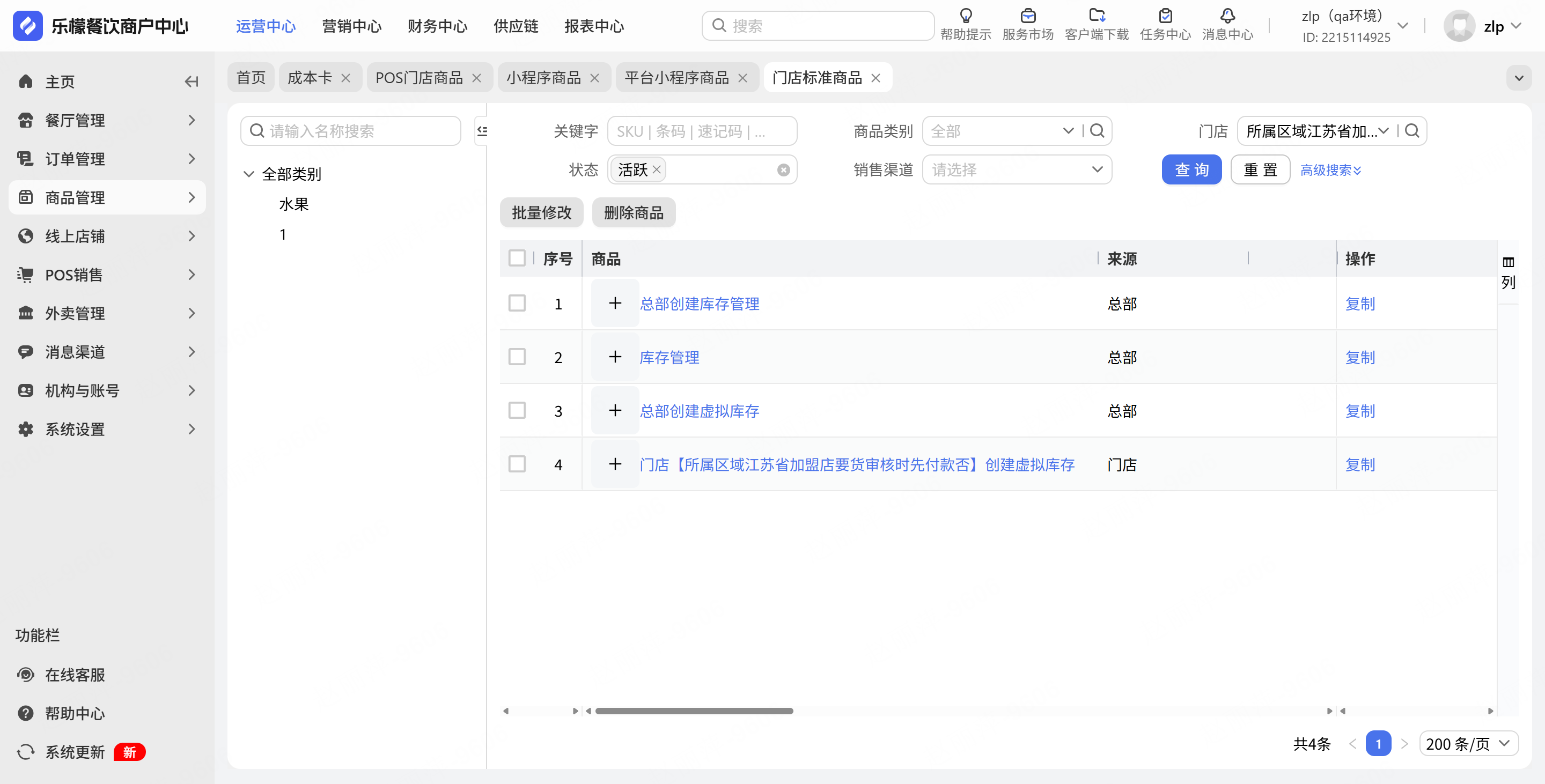Click the search icon beside the 门店 field

pyautogui.click(x=1412, y=131)
